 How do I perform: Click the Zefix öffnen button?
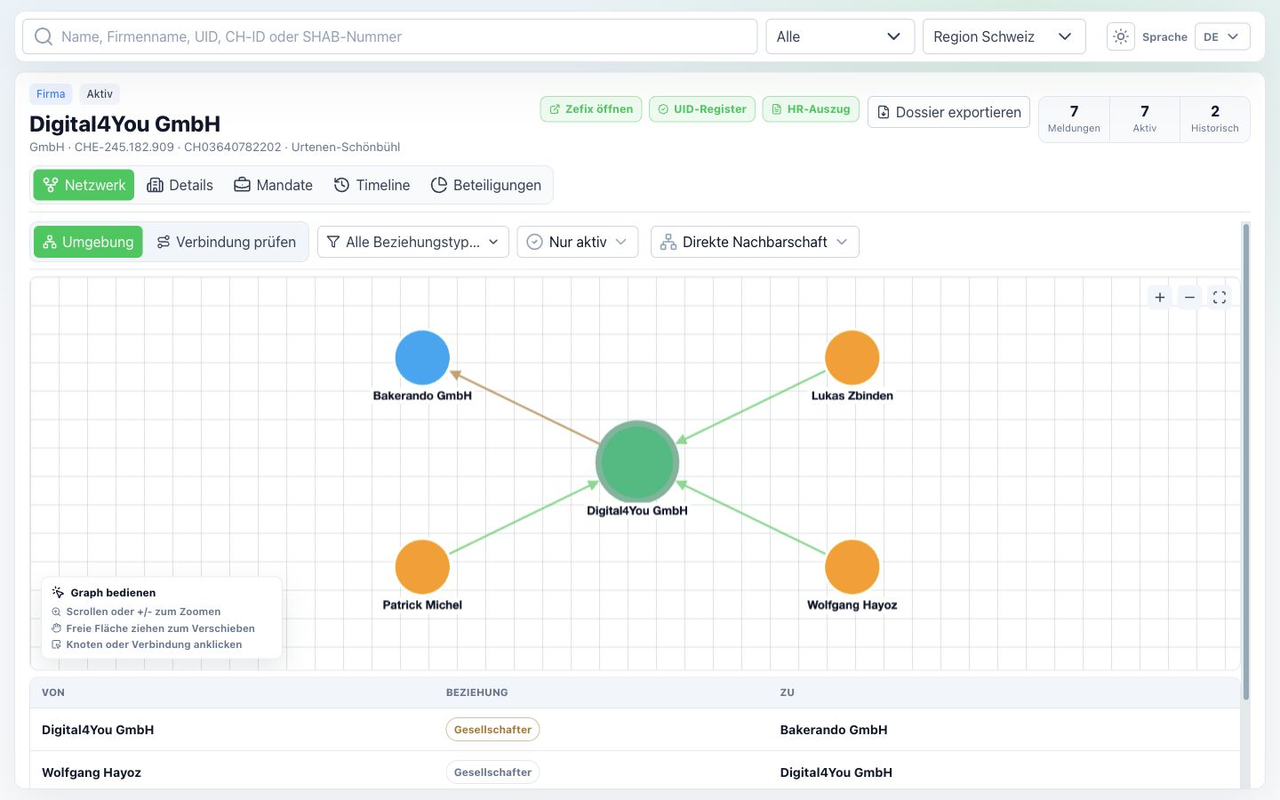(591, 109)
